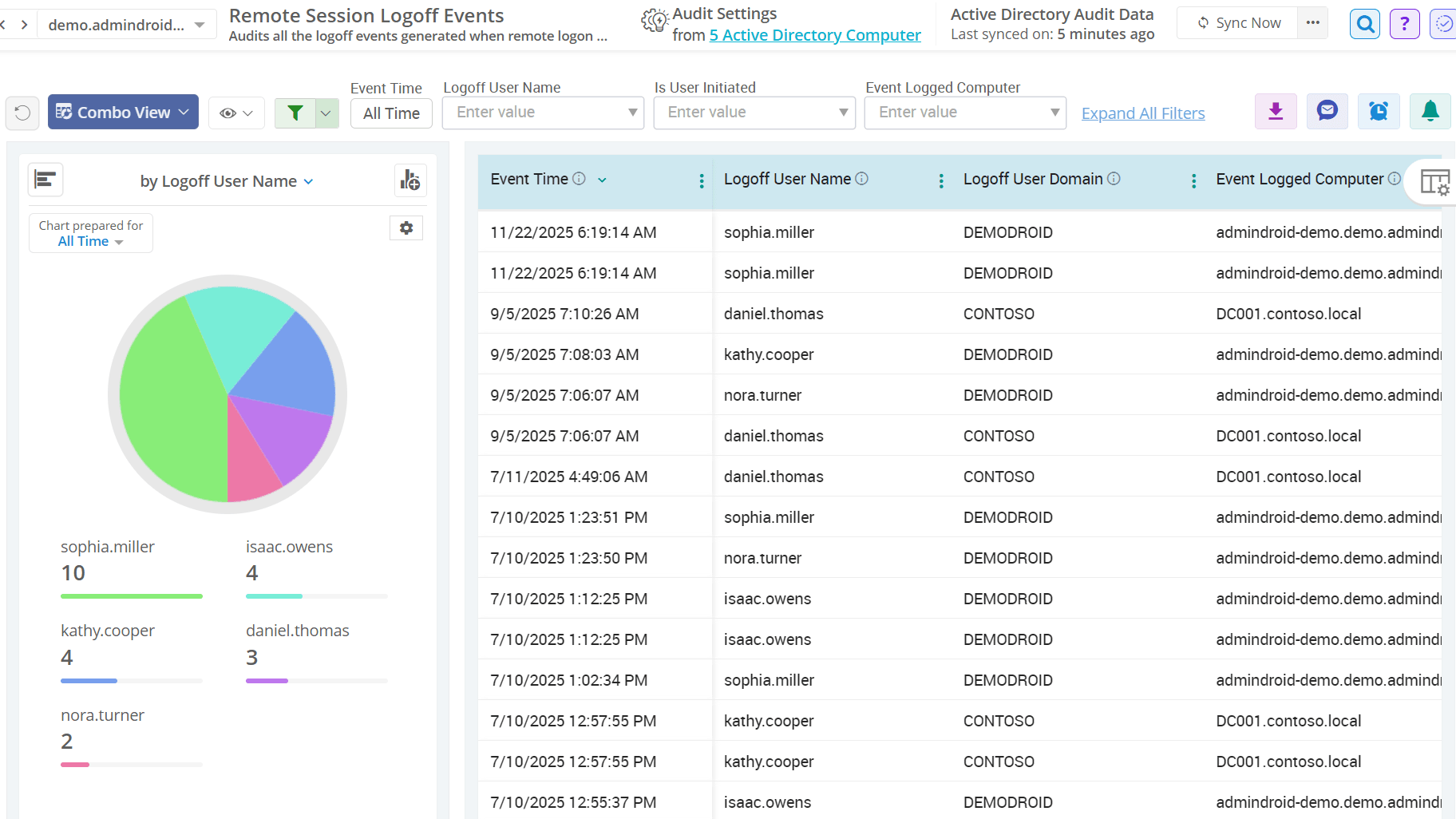Toggle the eye visibility menu
The width and height of the screenshot is (1456, 819).
tap(236, 113)
